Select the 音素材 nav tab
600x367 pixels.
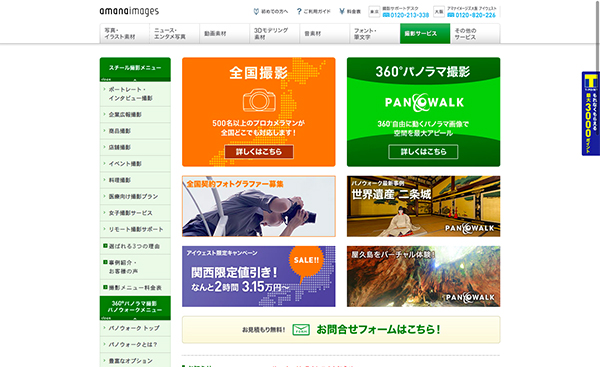[325, 34]
